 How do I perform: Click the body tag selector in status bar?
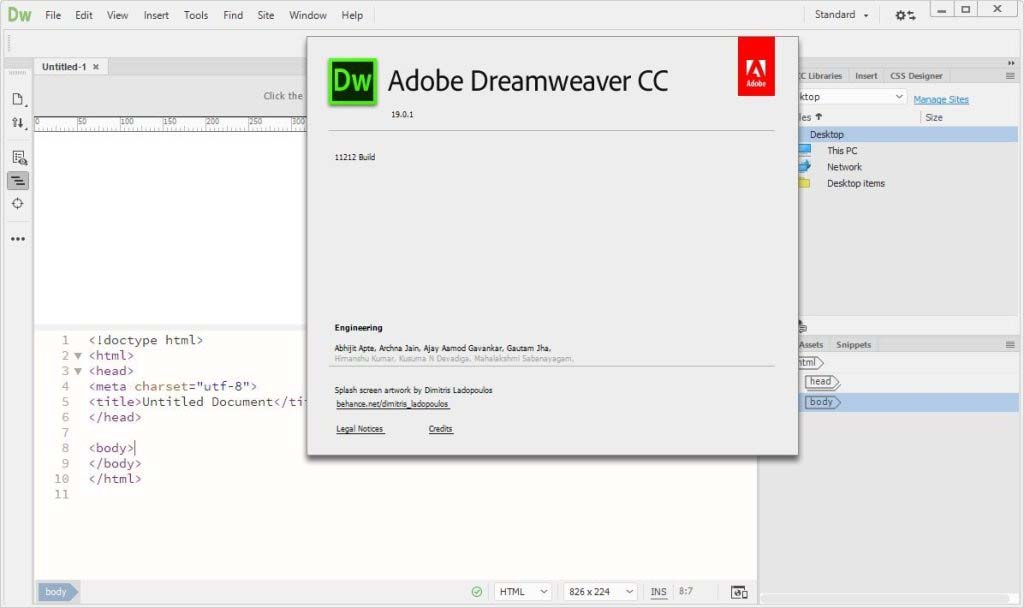click(x=57, y=592)
